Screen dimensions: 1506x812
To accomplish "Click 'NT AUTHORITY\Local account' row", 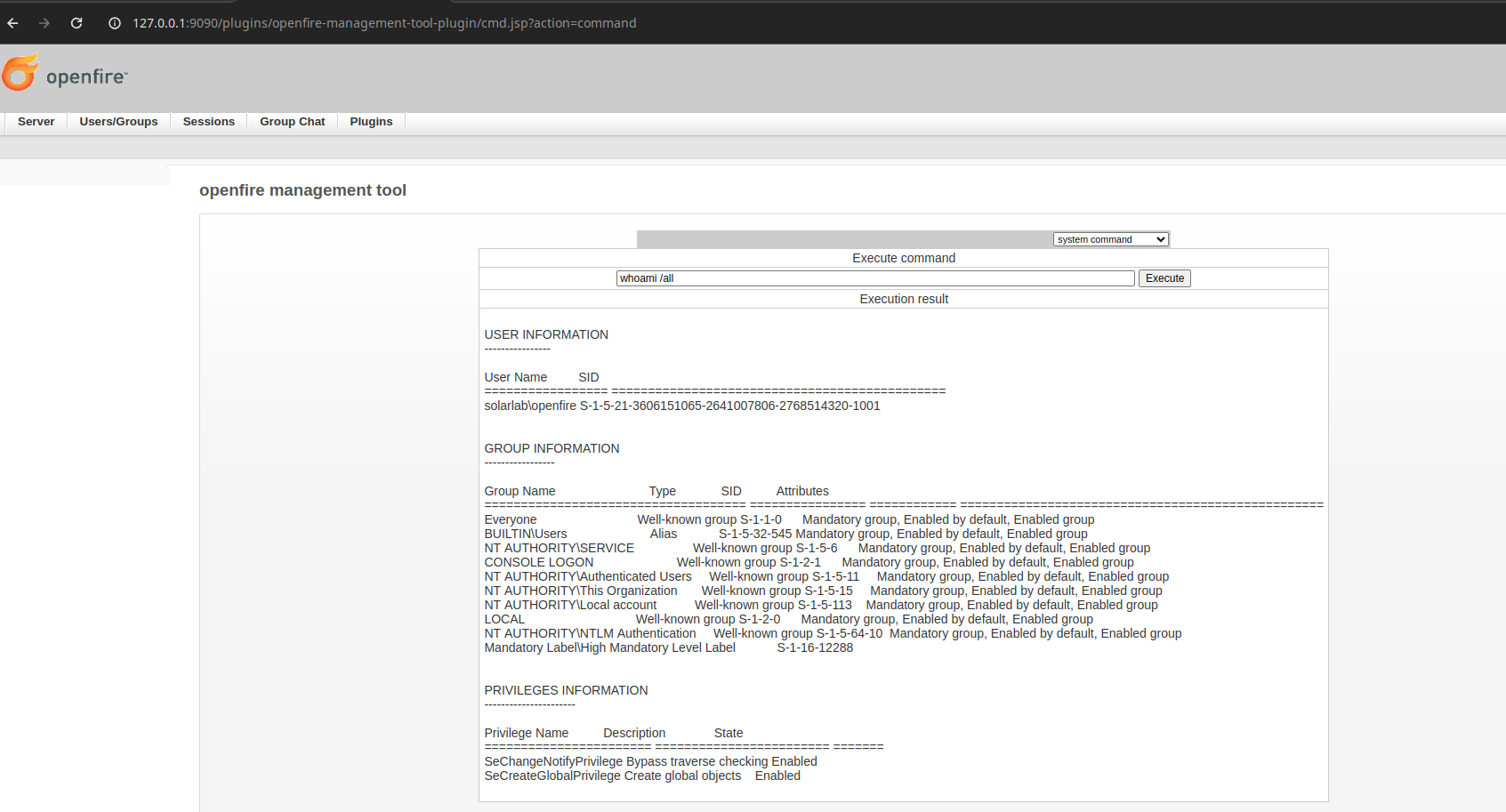I will 821,605.
